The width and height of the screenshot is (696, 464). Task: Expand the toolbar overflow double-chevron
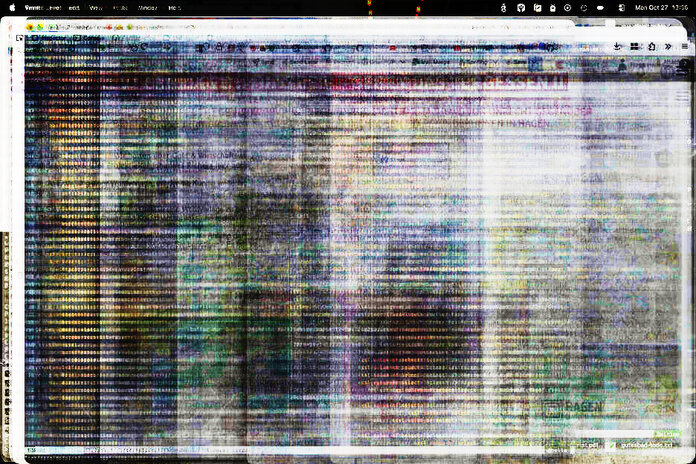coord(668,46)
